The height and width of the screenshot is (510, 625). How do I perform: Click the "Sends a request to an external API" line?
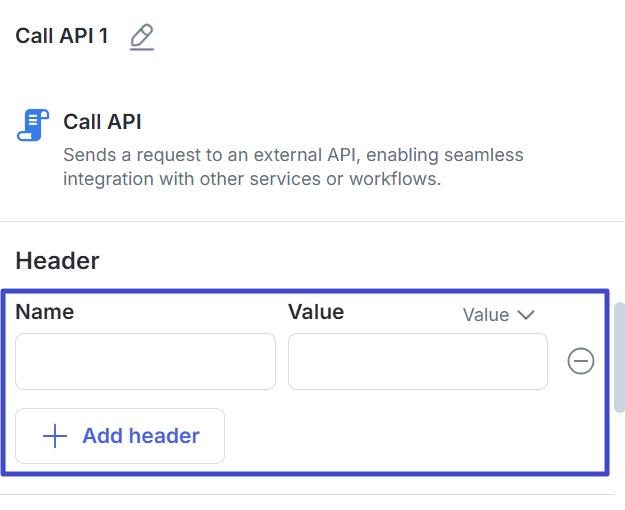(x=293, y=156)
